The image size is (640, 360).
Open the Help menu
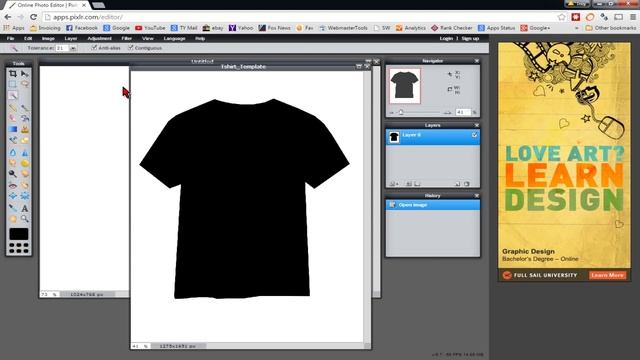pos(200,38)
